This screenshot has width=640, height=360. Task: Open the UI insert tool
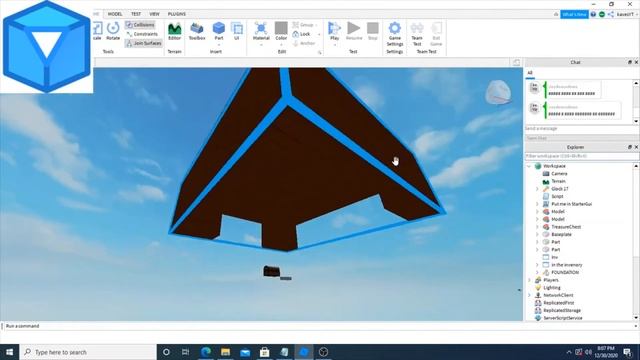(237, 31)
